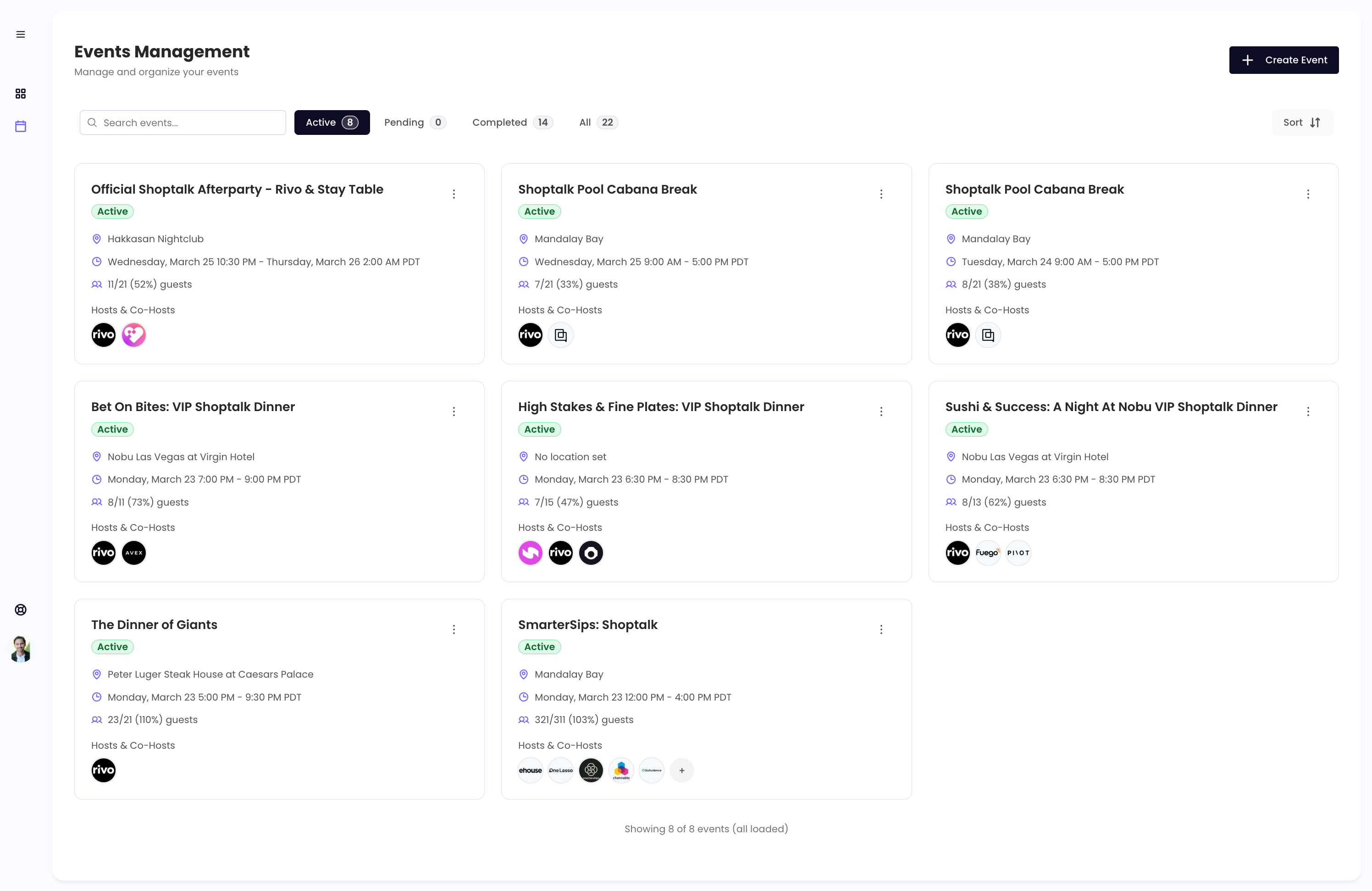Open the user profile avatar
Viewport: 1372px width, 891px height.
(21, 649)
